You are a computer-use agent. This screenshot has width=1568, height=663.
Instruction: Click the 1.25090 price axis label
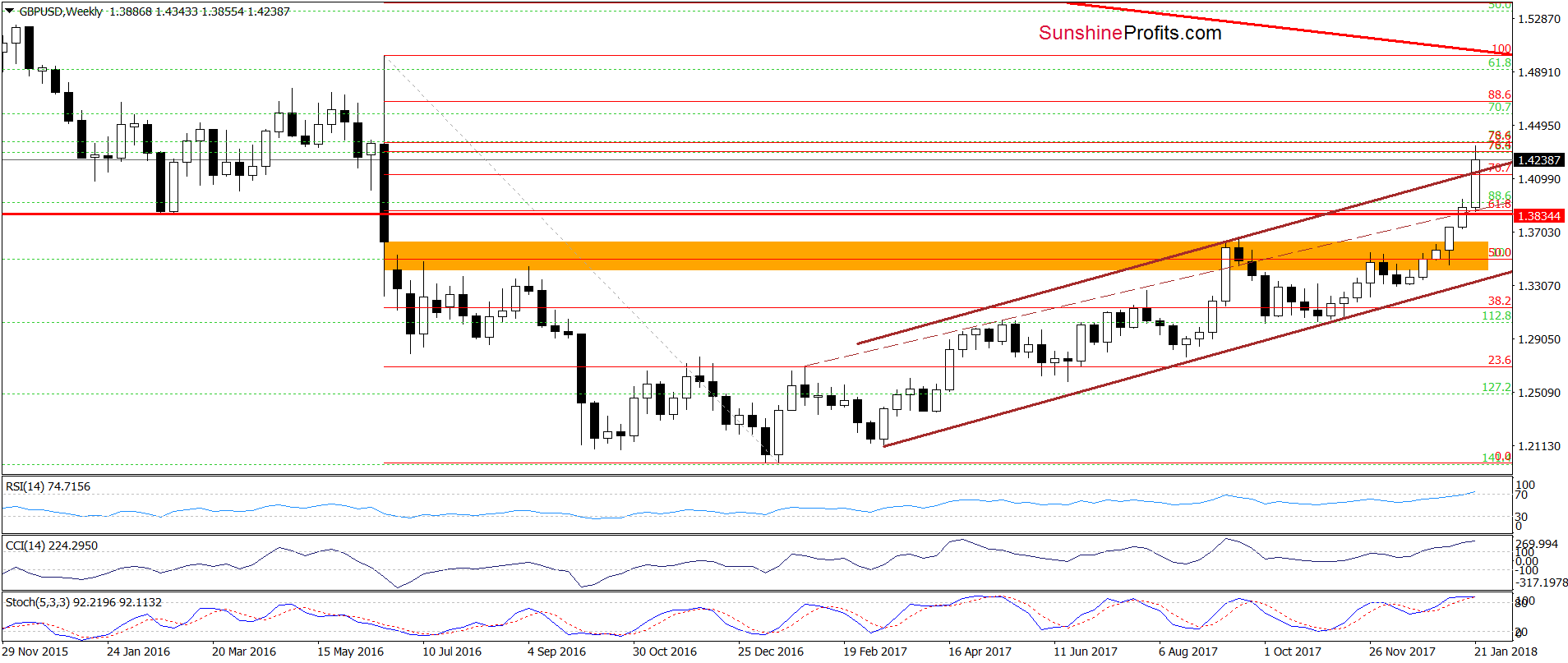pyautogui.click(x=1539, y=393)
